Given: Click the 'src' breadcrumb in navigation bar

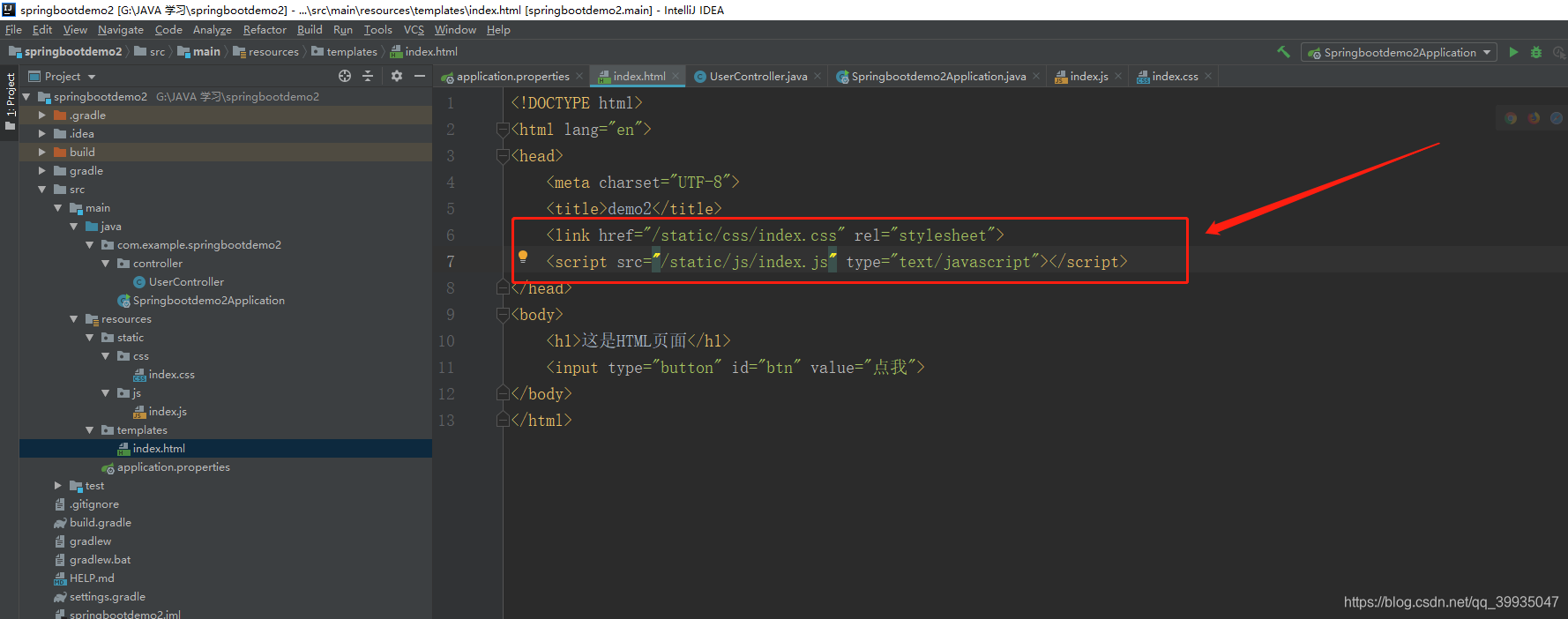Looking at the screenshot, I should click(150, 52).
